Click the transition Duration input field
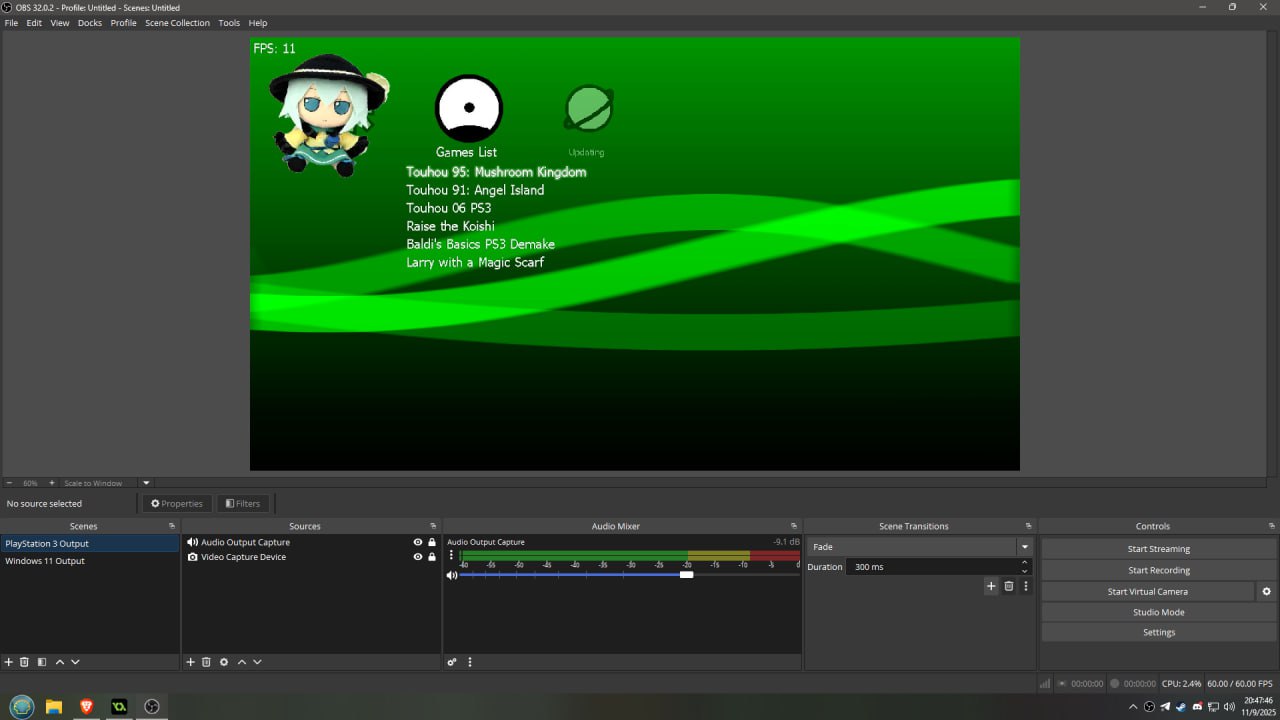This screenshot has height=720, width=1280. [x=932, y=567]
